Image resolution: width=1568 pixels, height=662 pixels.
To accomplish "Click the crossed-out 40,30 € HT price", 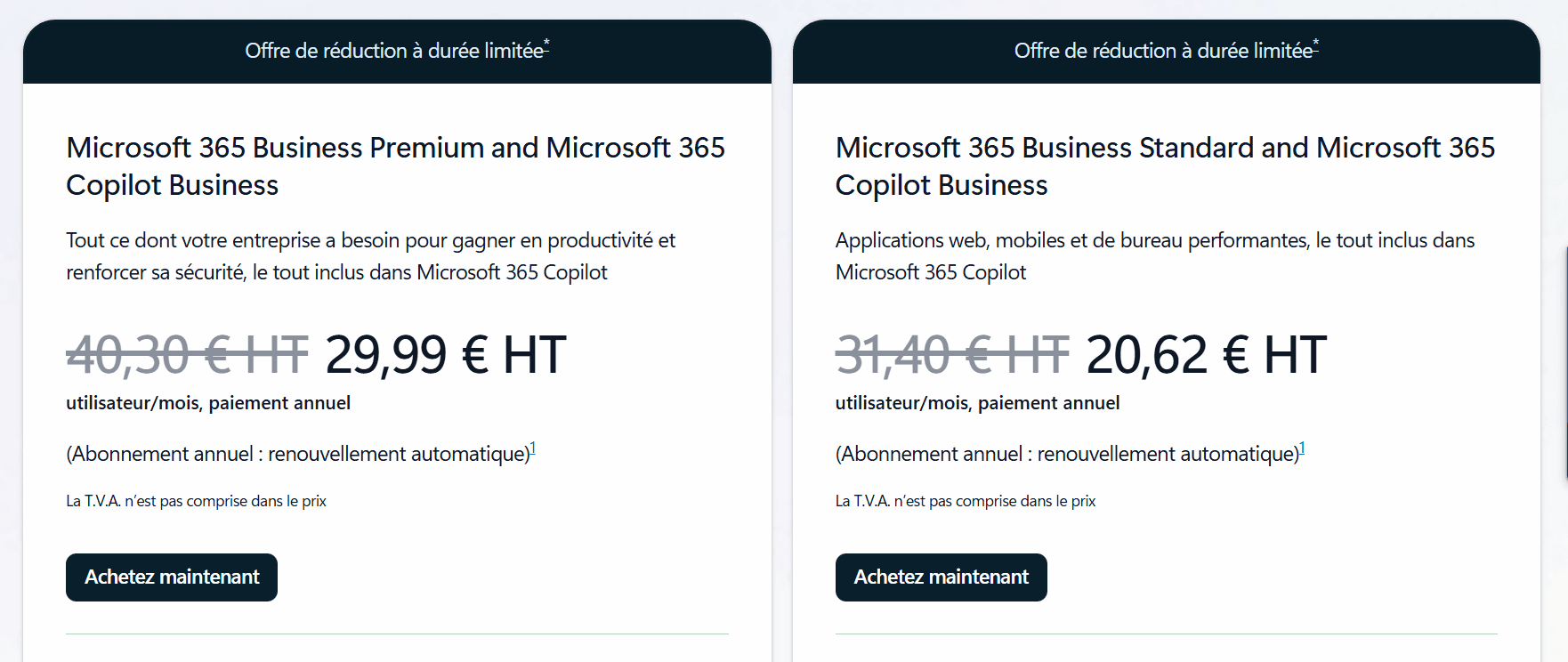I will pos(187,355).
